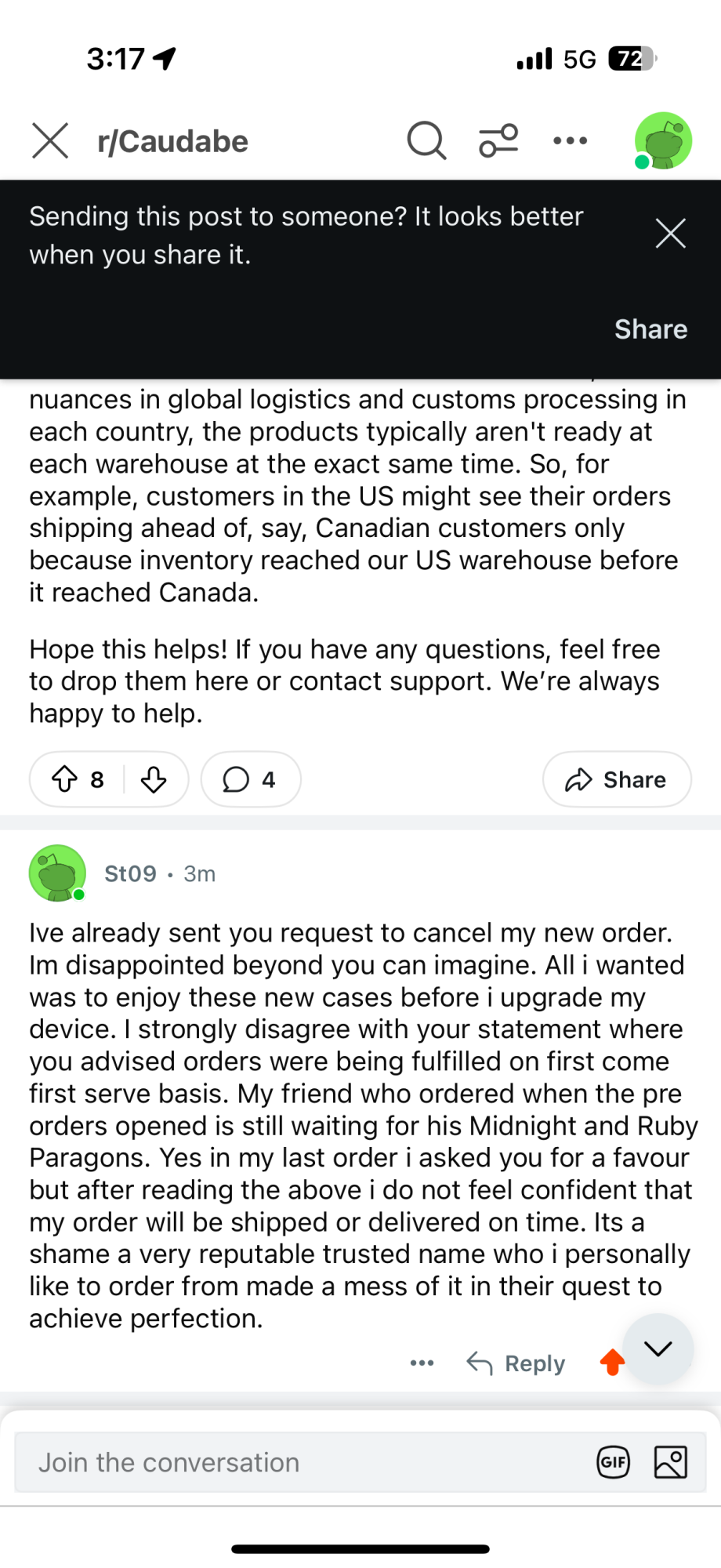
Task: Open the St09 username link
Action: pos(130,873)
